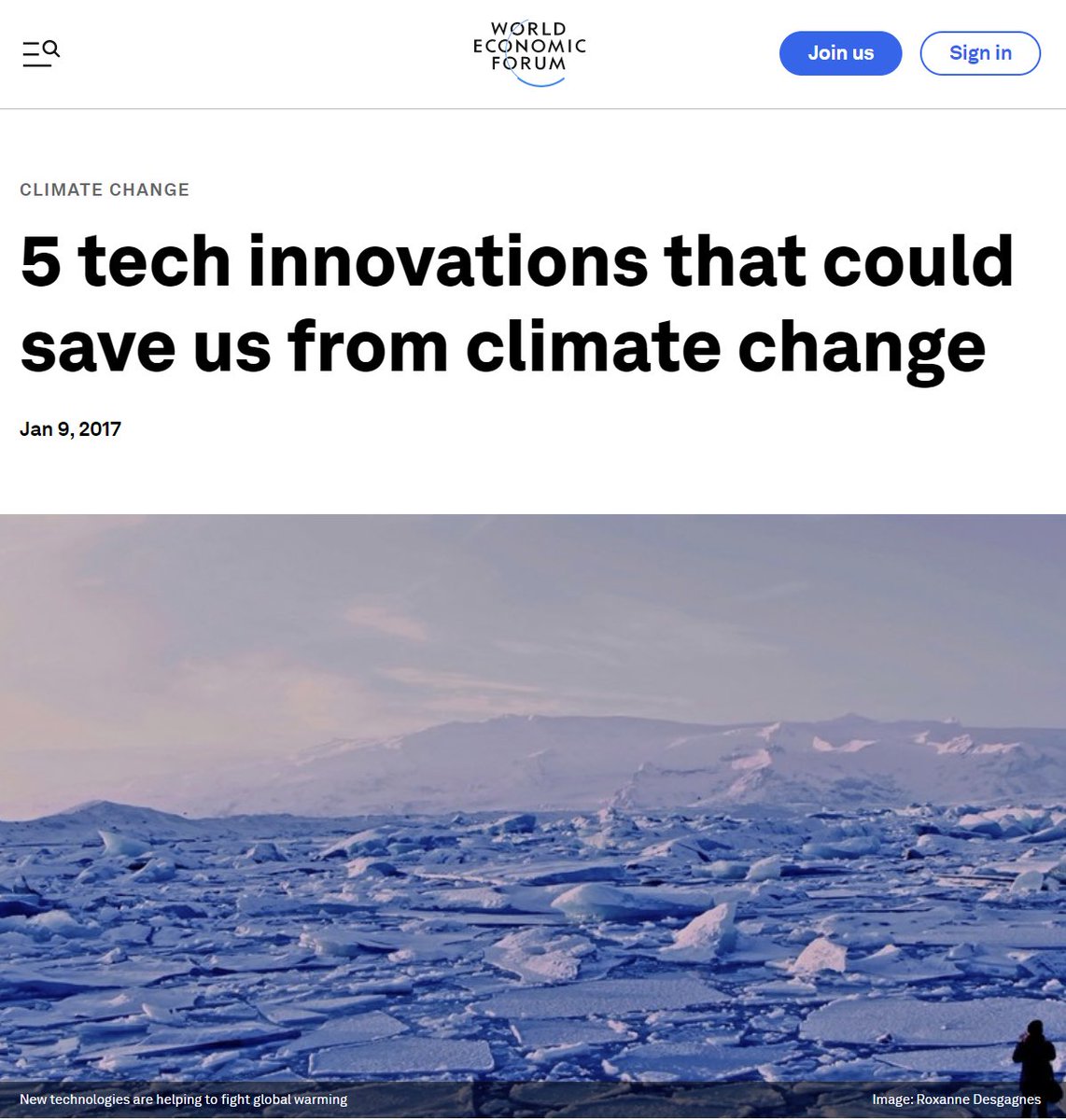1066x1120 pixels.
Task: Click the hamburger lines of the menu icon
Action: pyautogui.click(x=35, y=55)
